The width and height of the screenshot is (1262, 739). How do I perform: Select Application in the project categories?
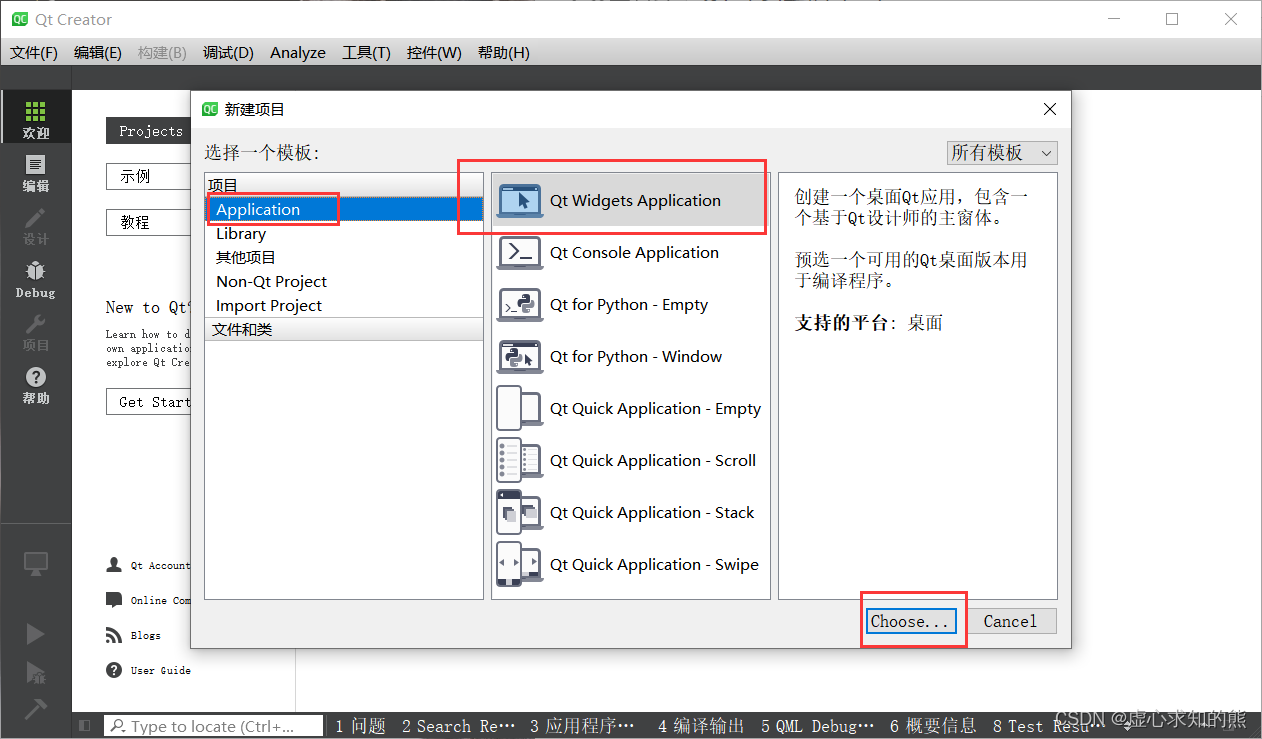point(344,209)
